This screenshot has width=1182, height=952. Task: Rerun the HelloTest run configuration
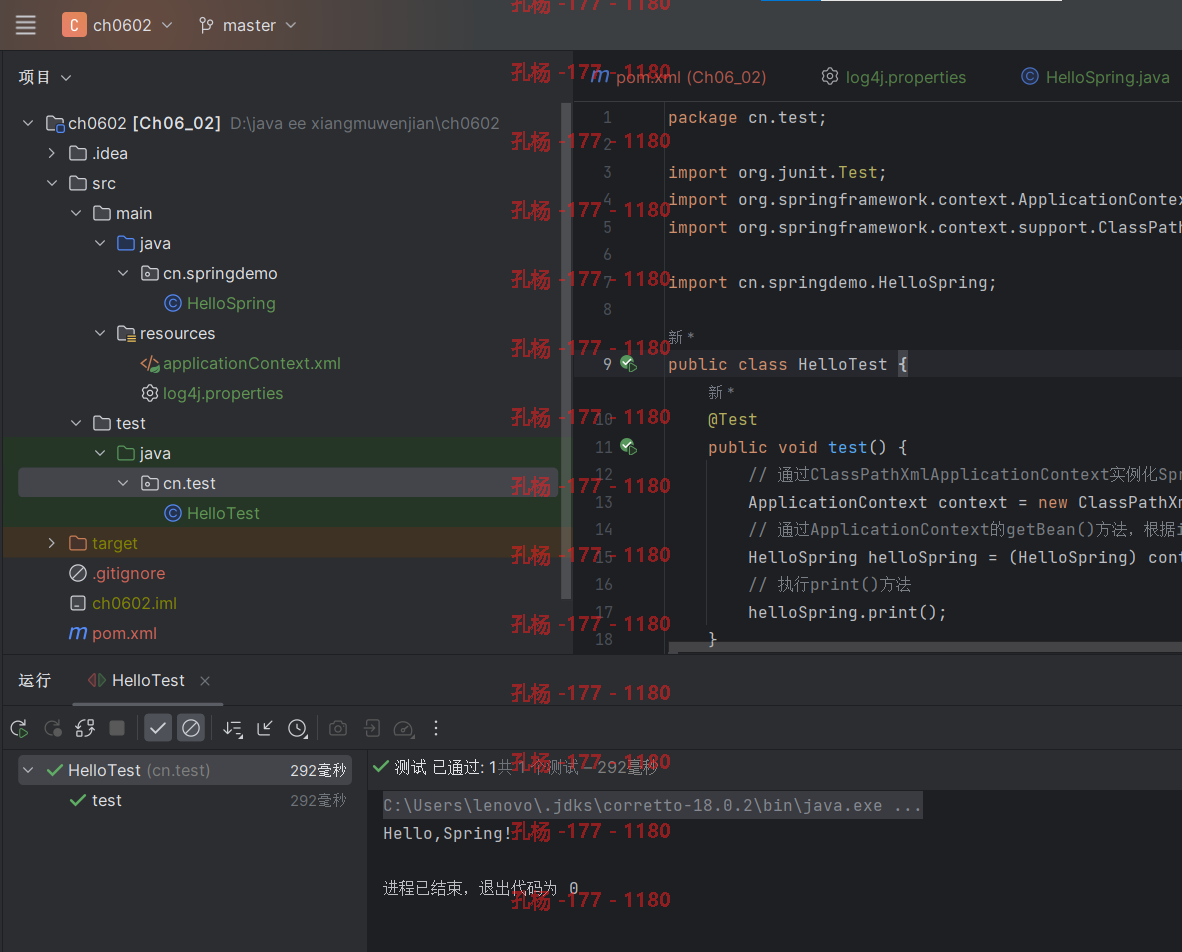(x=20, y=728)
